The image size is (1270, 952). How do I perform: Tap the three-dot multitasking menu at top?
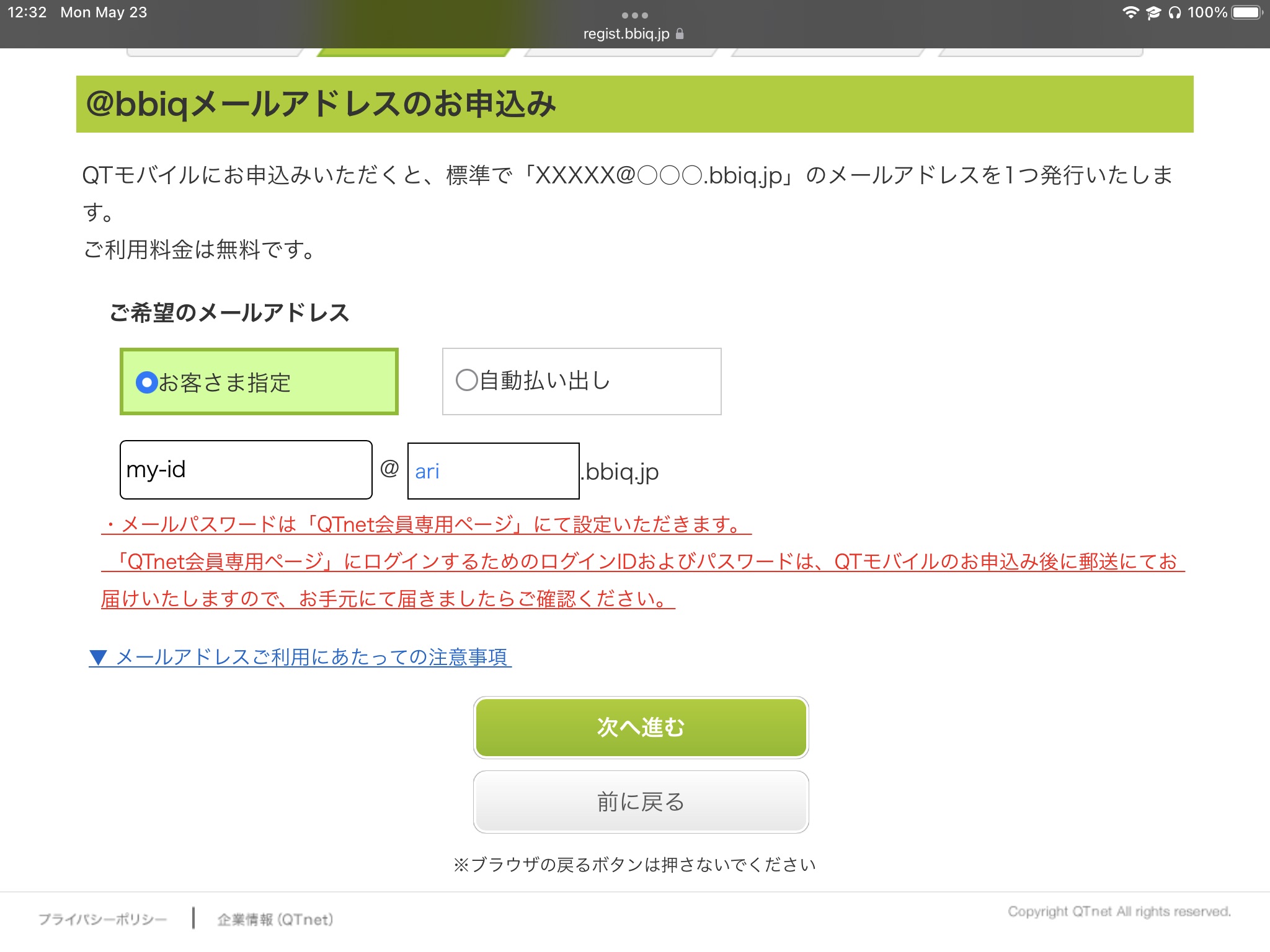(634, 15)
